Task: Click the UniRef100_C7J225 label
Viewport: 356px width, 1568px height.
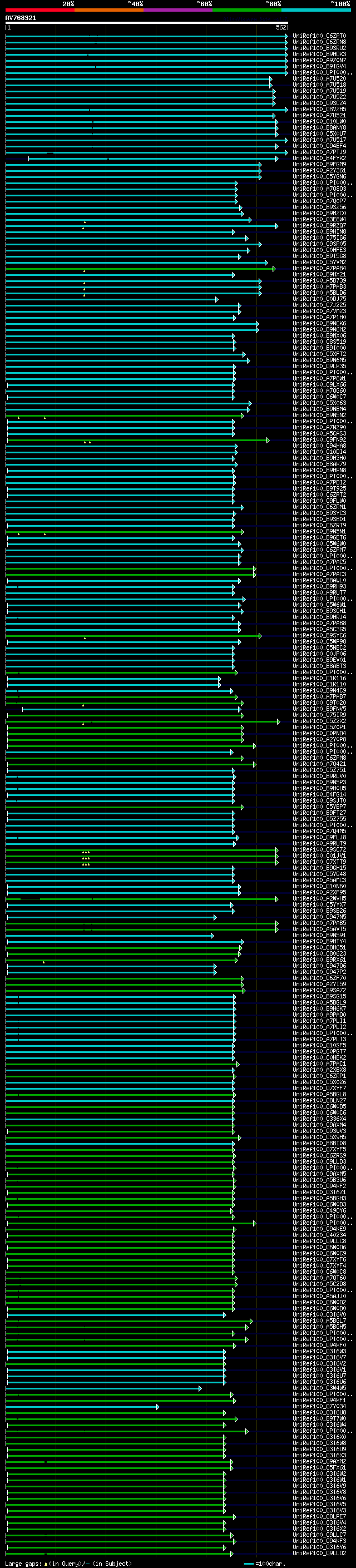Action: coord(319,305)
